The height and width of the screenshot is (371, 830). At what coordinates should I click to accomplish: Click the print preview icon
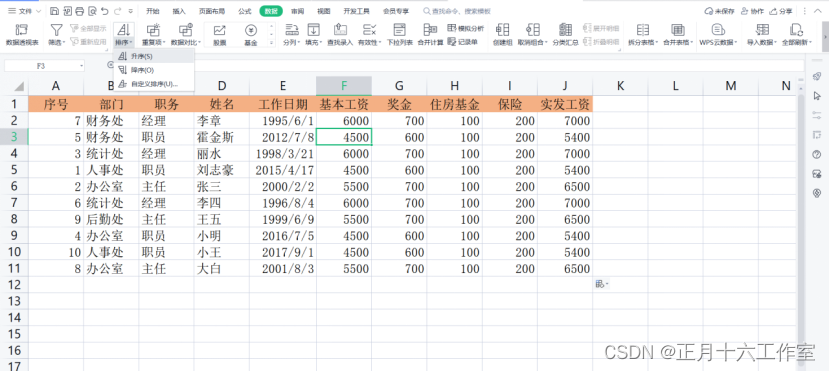(x=93, y=11)
